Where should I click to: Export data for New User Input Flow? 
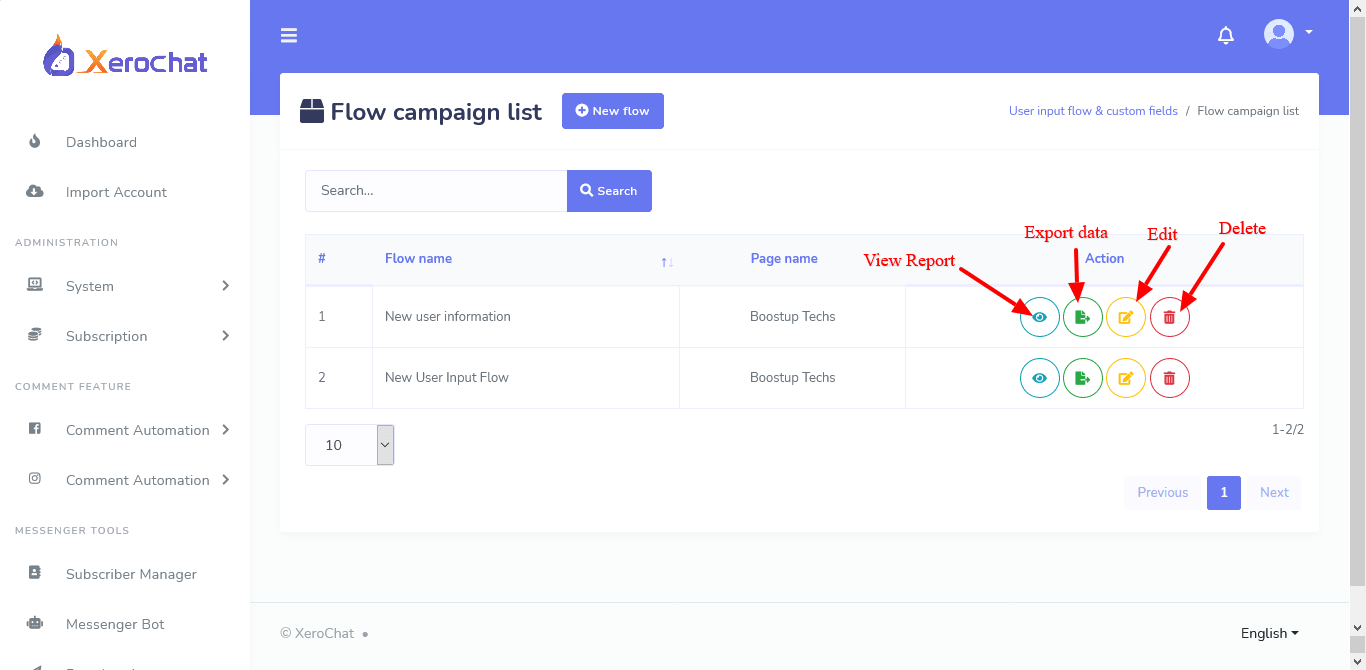(x=1083, y=377)
